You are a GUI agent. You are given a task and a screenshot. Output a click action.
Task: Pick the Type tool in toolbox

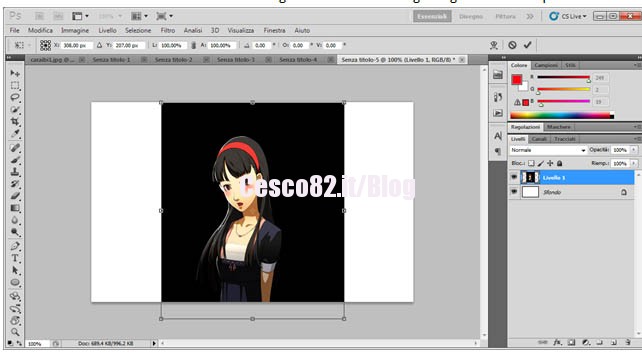15,258
